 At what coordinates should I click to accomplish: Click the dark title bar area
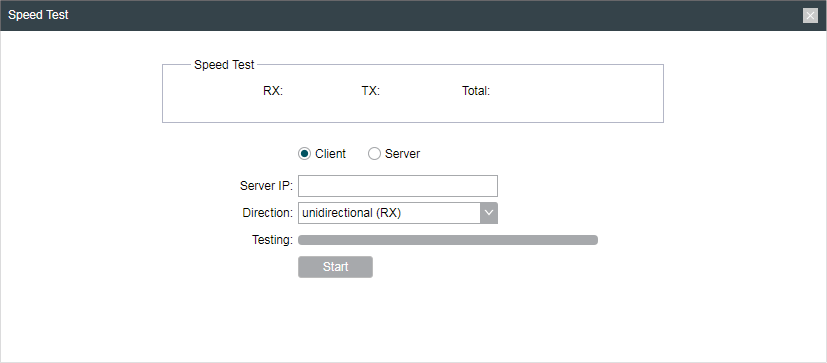pyautogui.click(x=414, y=16)
